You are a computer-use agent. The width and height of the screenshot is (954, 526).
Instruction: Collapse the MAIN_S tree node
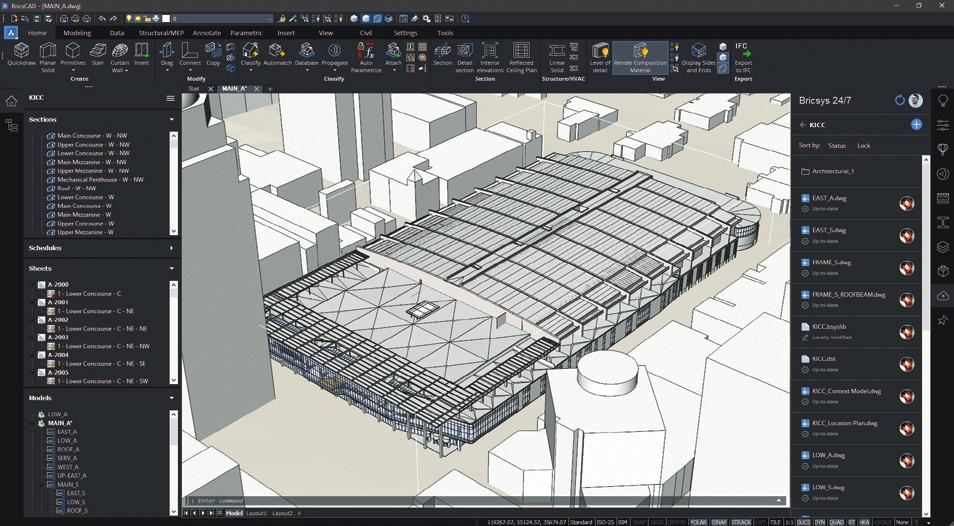point(43,485)
